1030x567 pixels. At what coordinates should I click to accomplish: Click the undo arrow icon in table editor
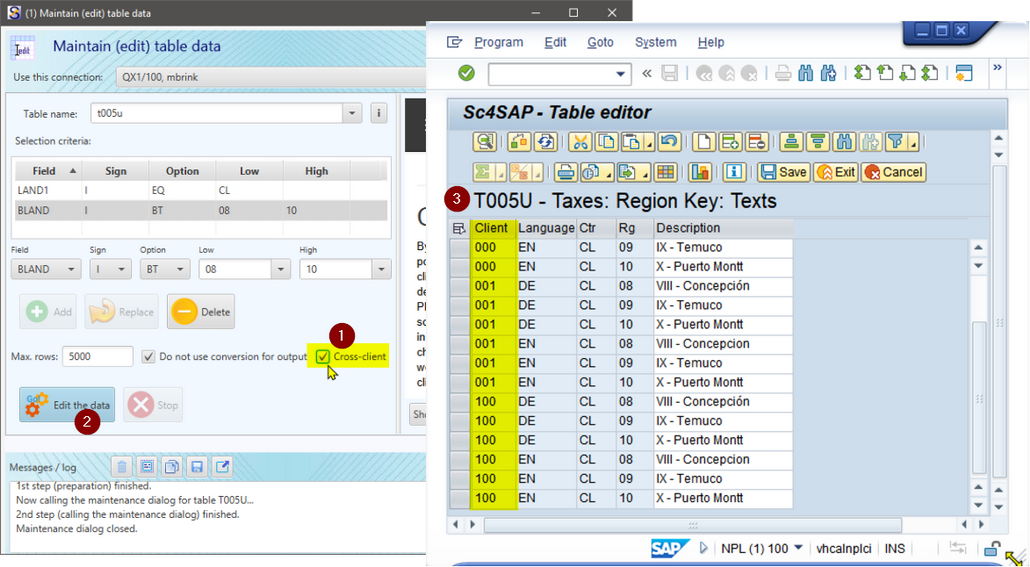click(x=669, y=142)
